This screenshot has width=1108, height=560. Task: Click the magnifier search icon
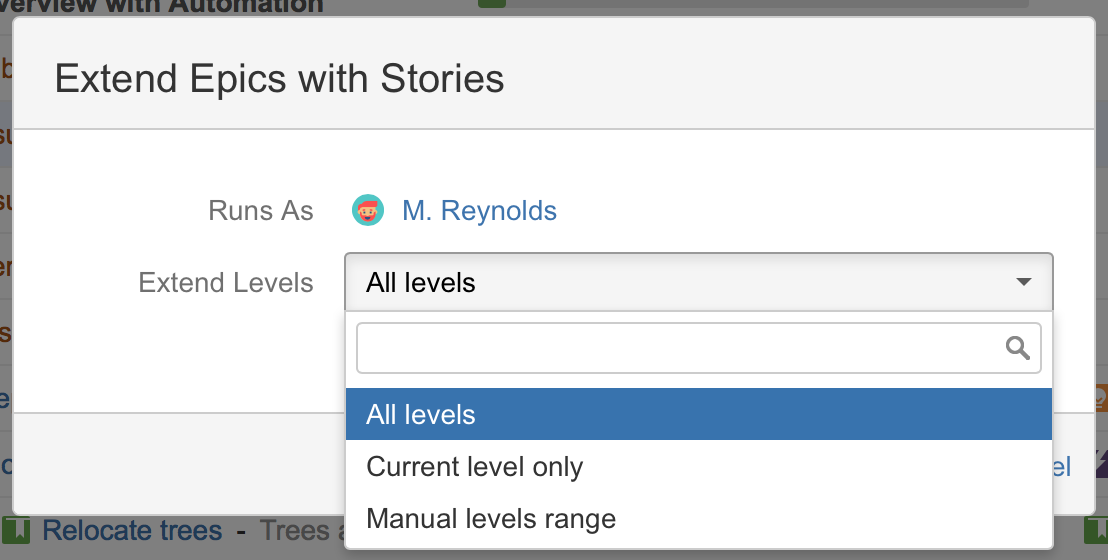pyautogui.click(x=1018, y=348)
